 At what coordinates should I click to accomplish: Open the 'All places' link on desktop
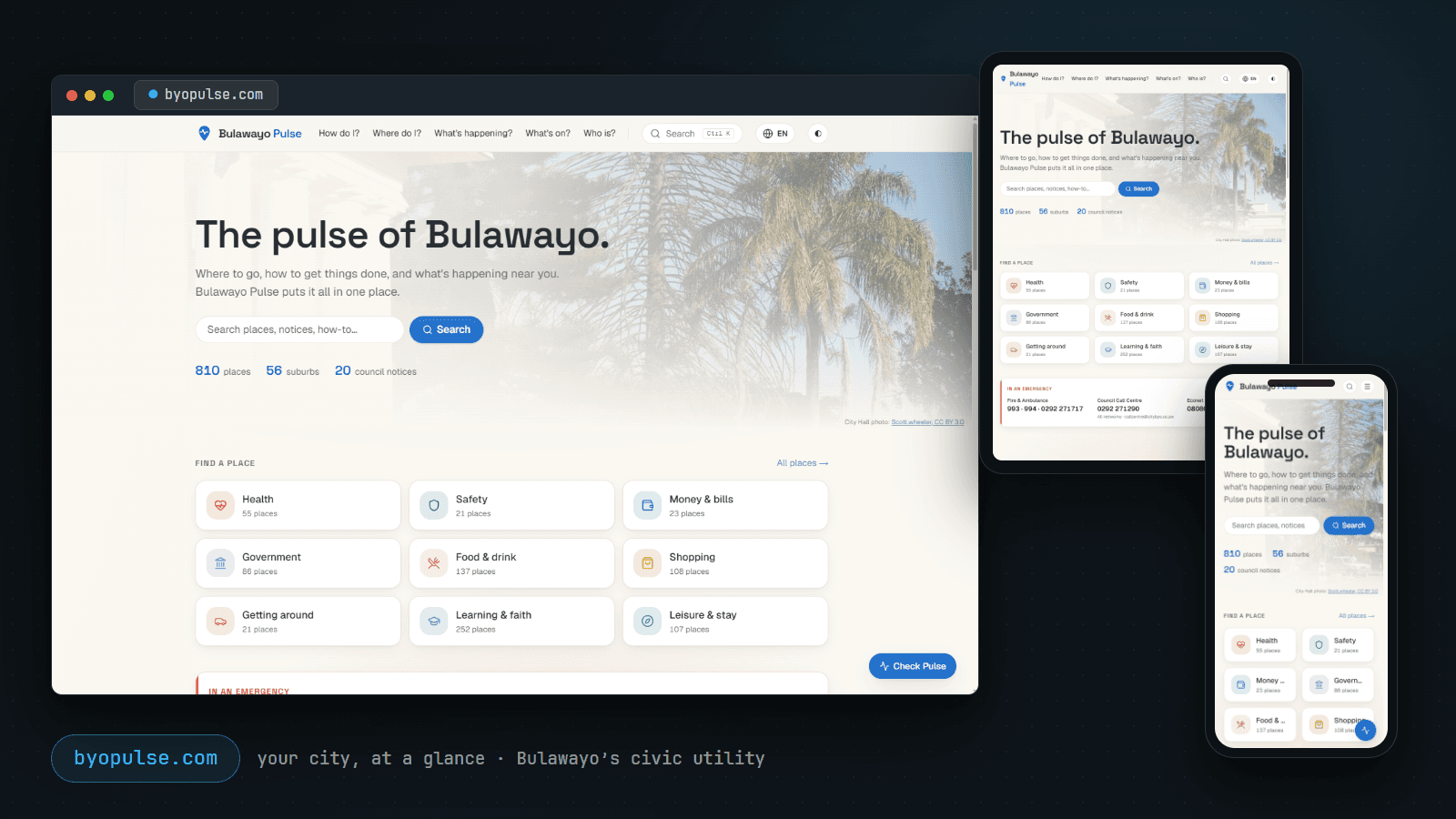(802, 463)
